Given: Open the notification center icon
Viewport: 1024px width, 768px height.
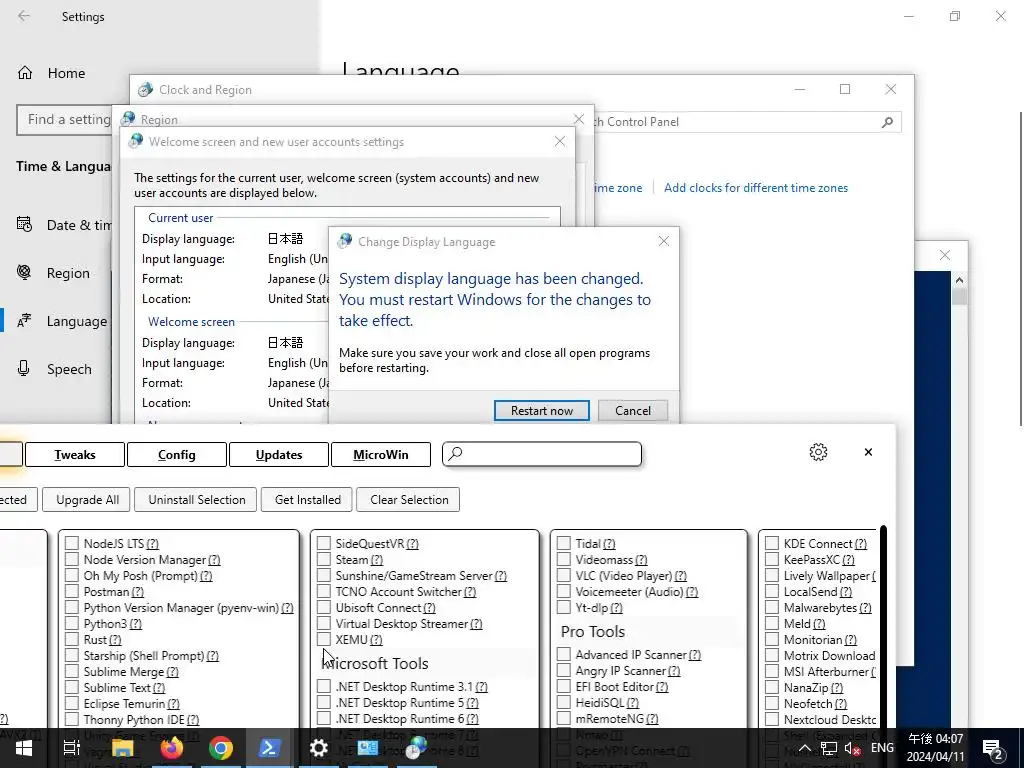Looking at the screenshot, I should pyautogui.click(x=993, y=749).
